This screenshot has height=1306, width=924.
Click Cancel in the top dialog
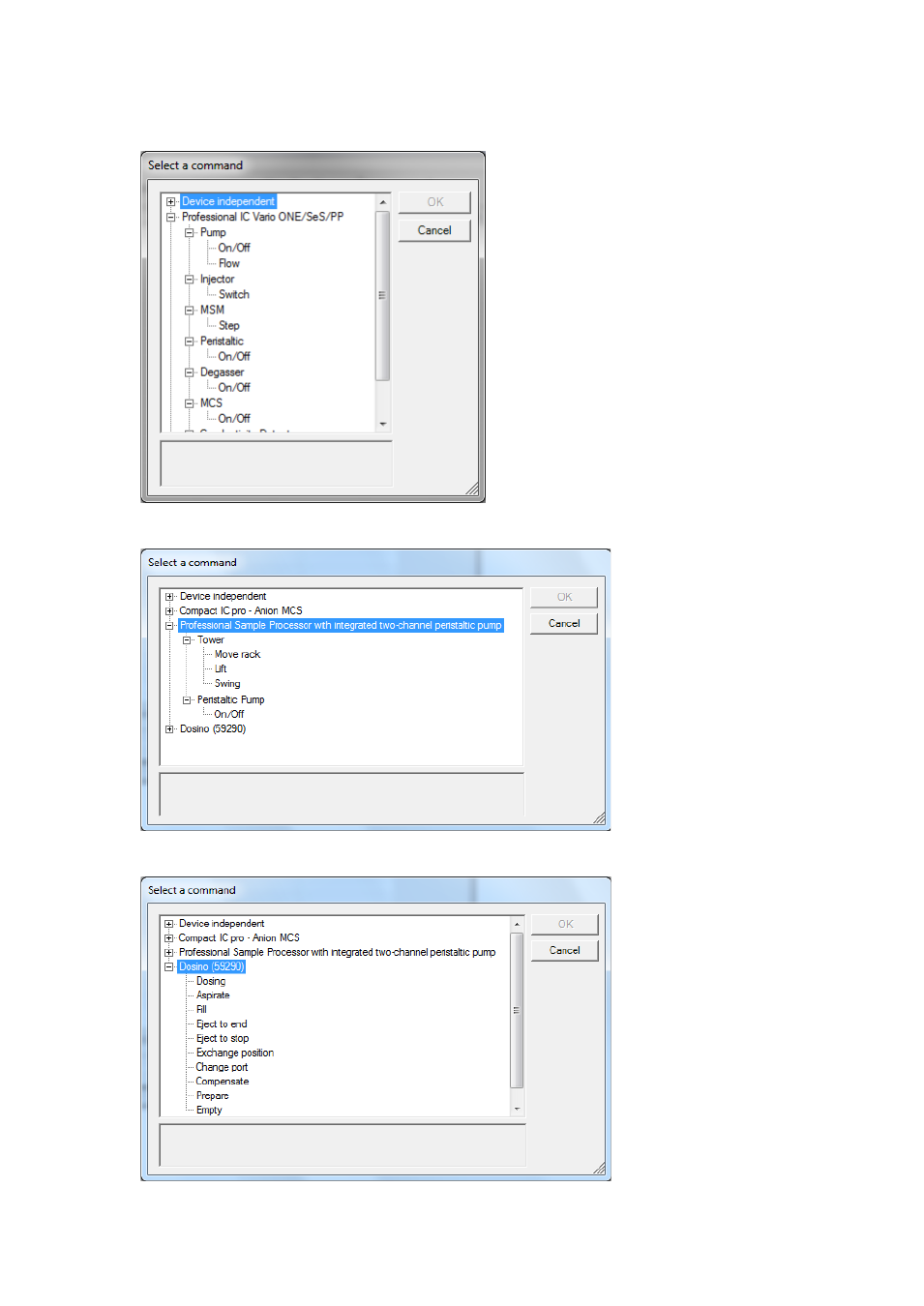[434, 230]
